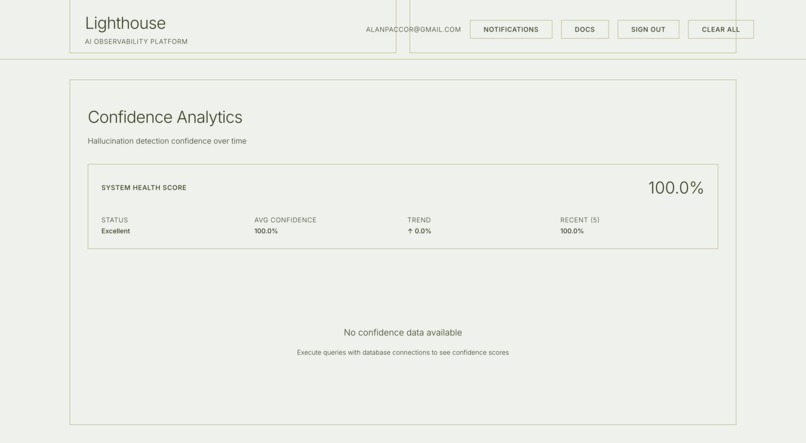The height and width of the screenshot is (443, 806).
Task: Open the Docs button
Action: point(584,29)
